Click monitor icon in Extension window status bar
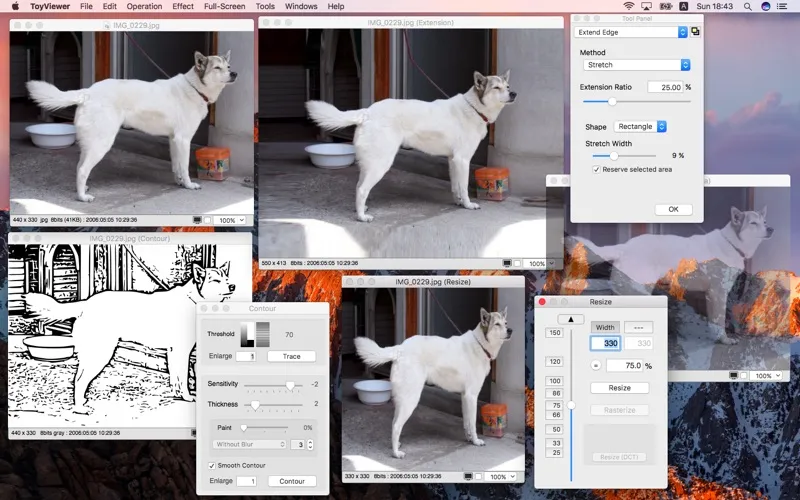 point(507,263)
